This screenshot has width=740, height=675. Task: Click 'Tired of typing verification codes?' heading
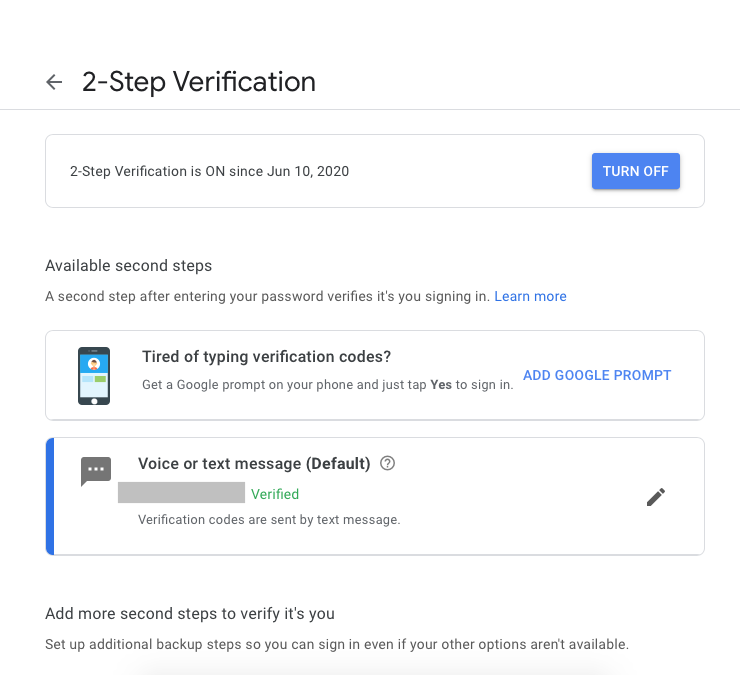[x=267, y=357]
